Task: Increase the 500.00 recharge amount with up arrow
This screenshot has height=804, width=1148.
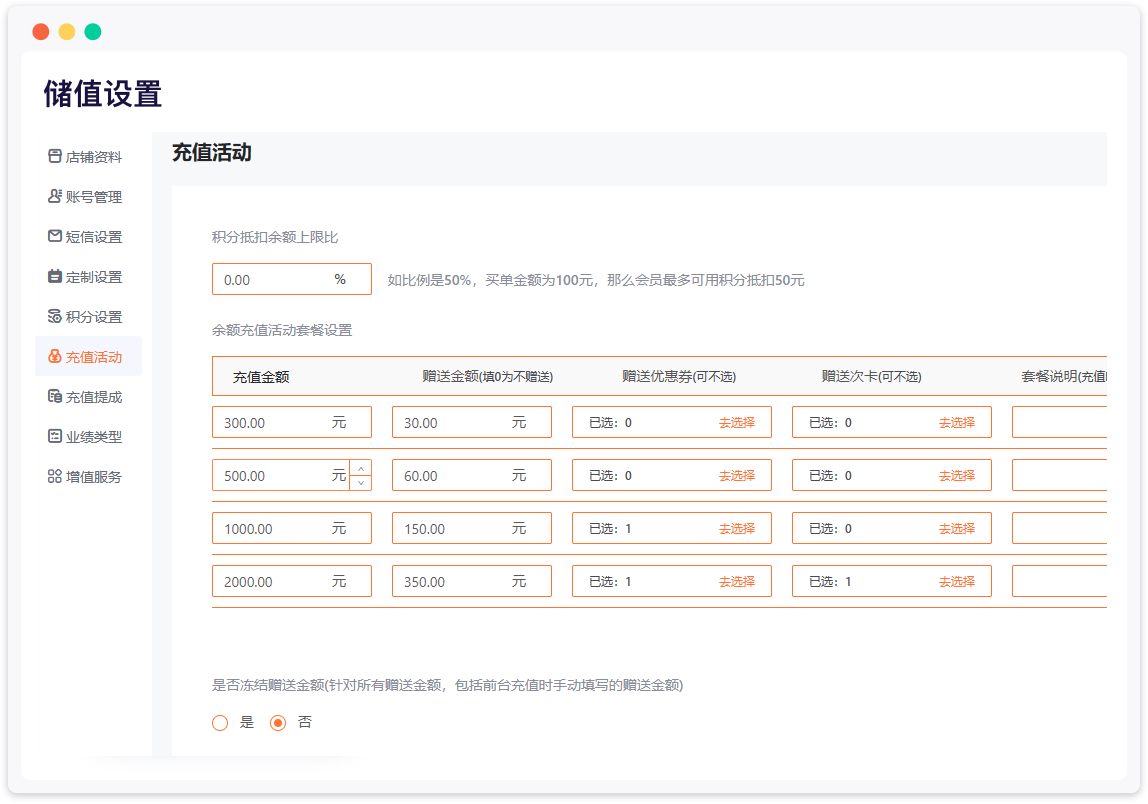Action: pyautogui.click(x=361, y=468)
